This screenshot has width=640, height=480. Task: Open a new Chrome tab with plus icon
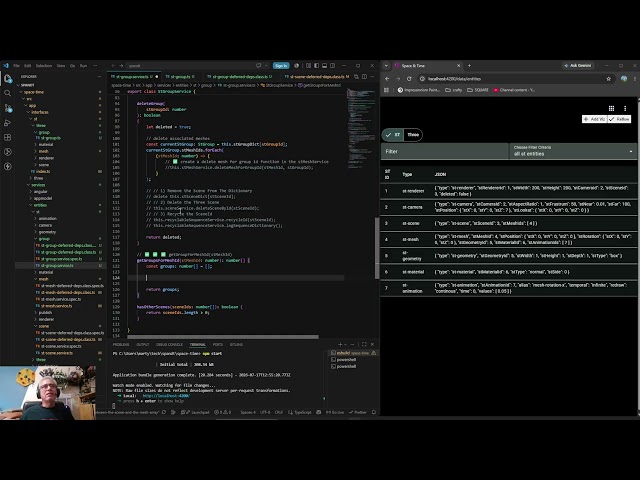[469, 66]
